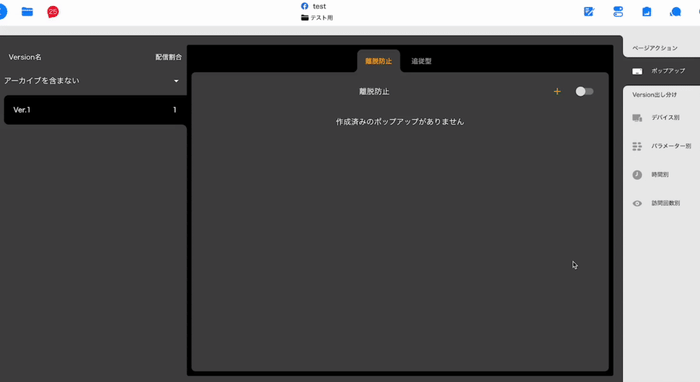Expand the アーカイブを含まない dropdown

pos(92,81)
